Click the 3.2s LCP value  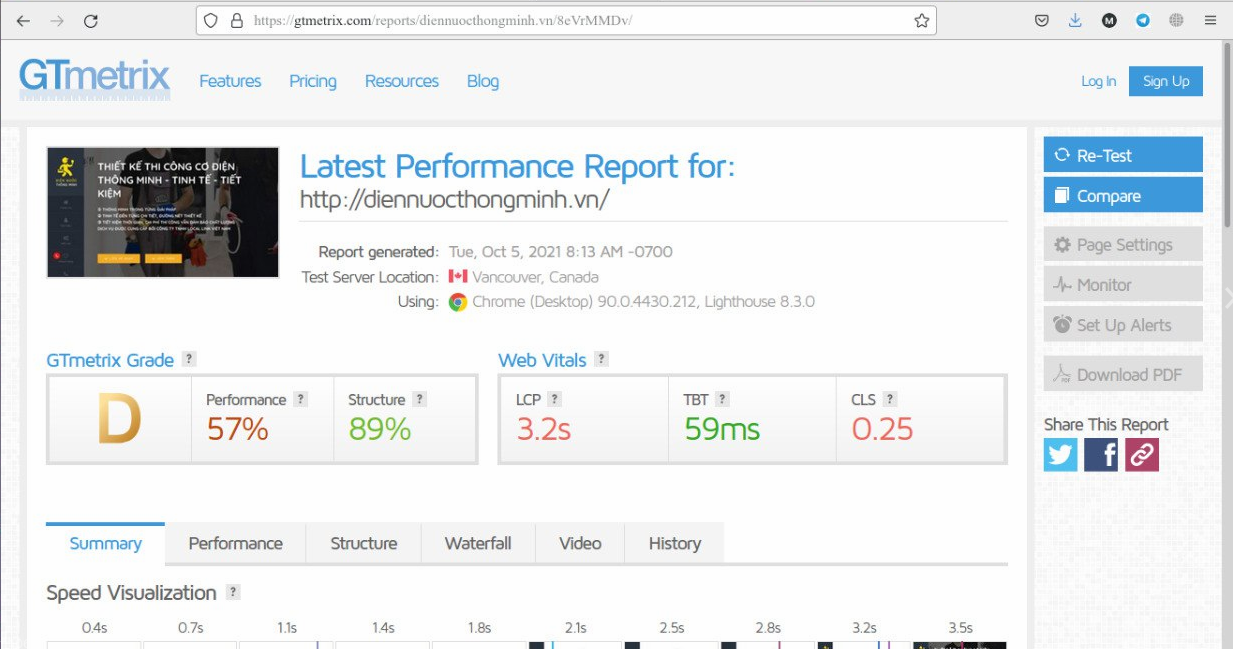(544, 429)
